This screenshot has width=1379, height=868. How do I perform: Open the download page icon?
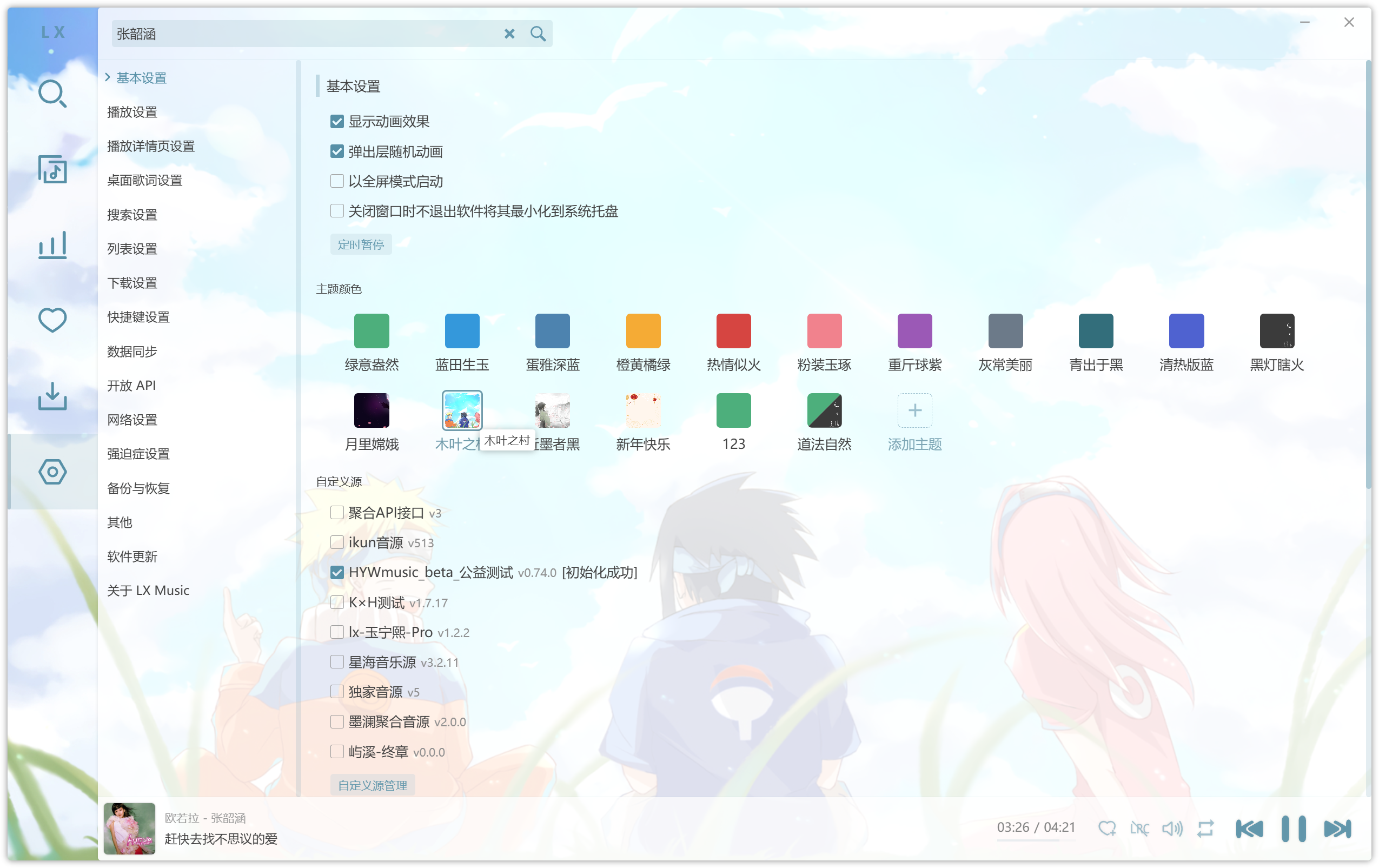point(52,396)
